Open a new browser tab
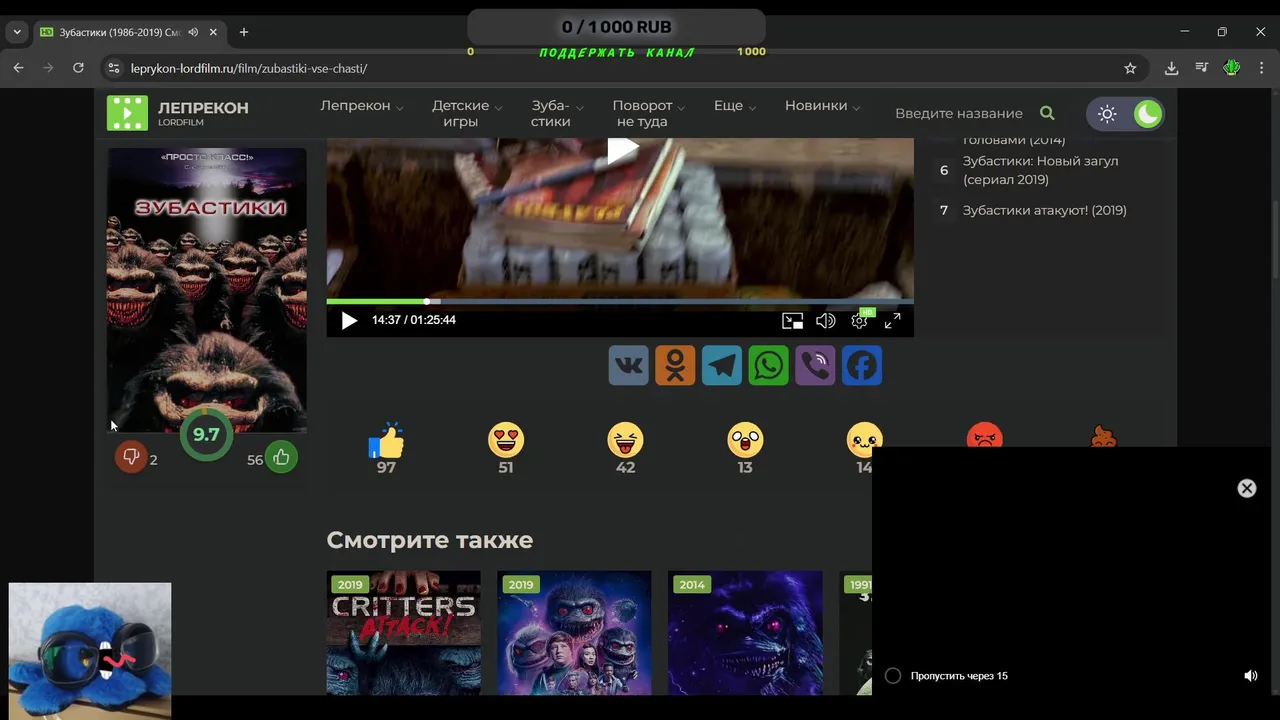 click(x=243, y=32)
